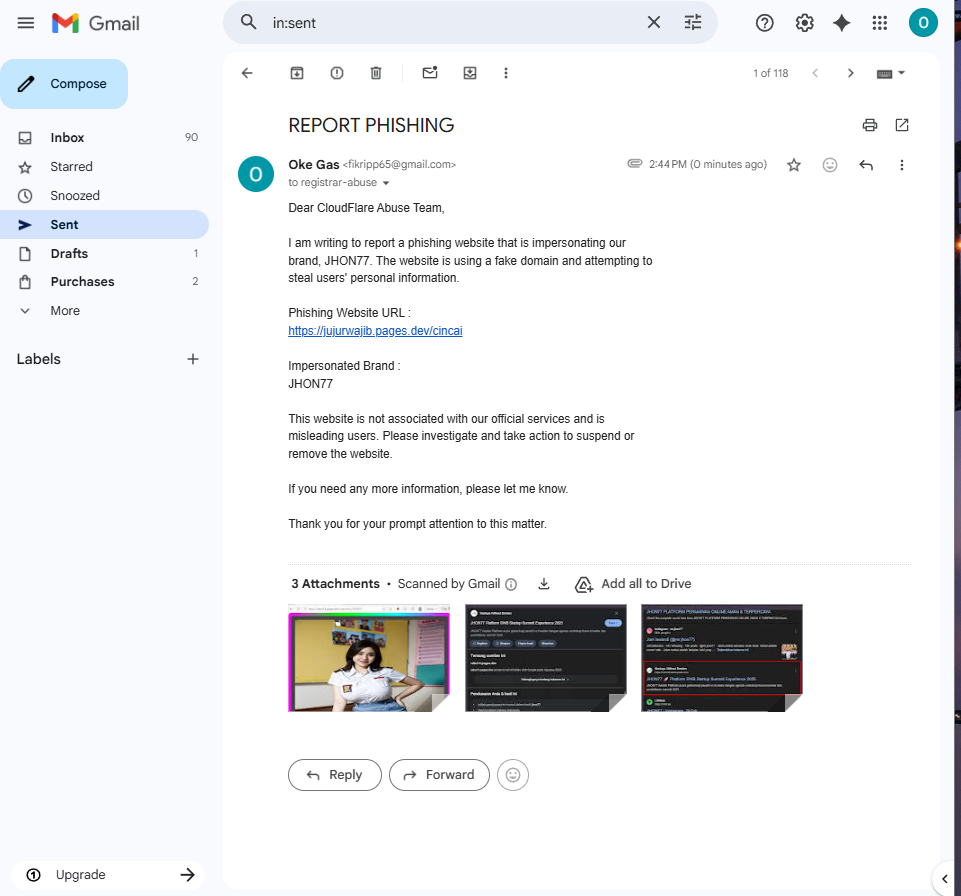This screenshot has width=961, height=896.
Task: Go to the newer conversation arrow
Action: pos(815,74)
